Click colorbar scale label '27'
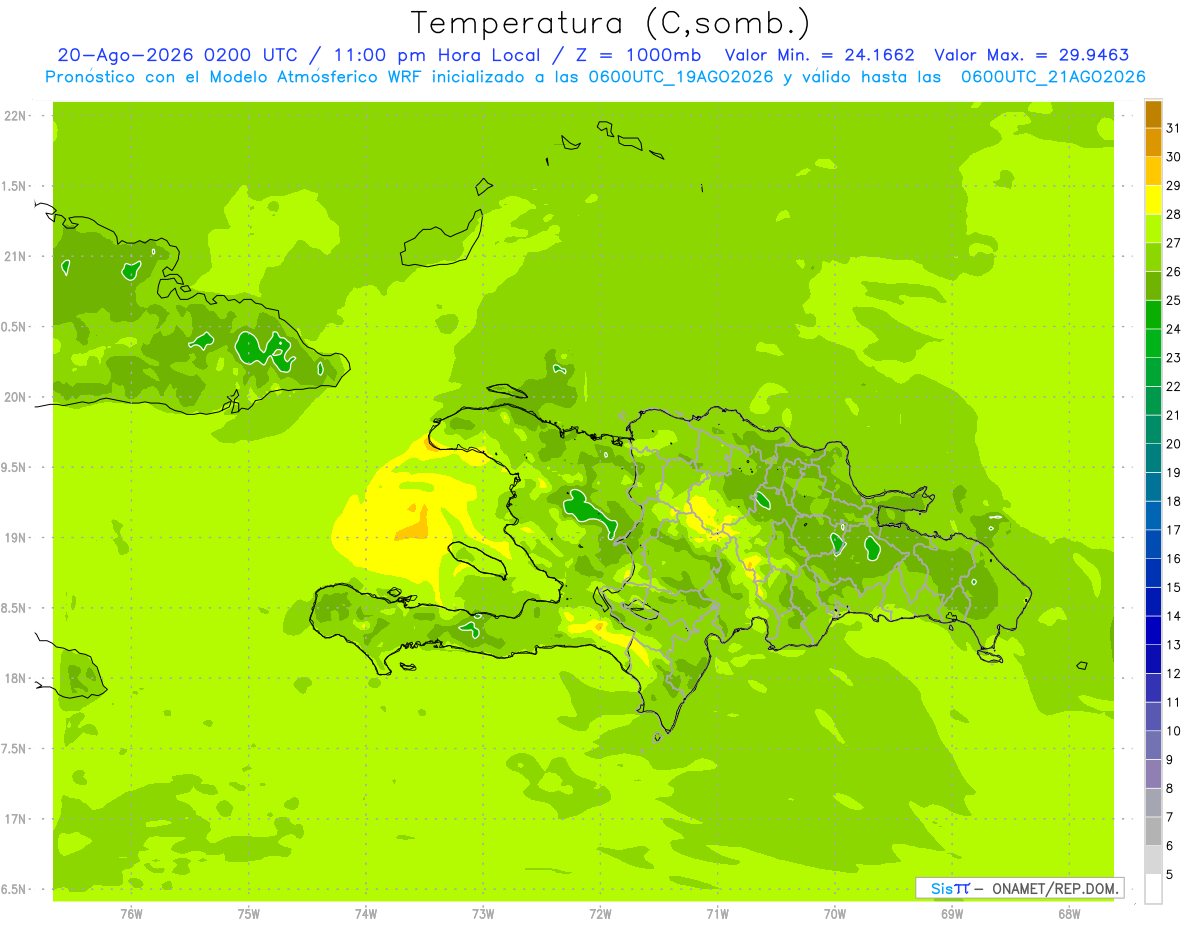 pyautogui.click(x=1174, y=243)
